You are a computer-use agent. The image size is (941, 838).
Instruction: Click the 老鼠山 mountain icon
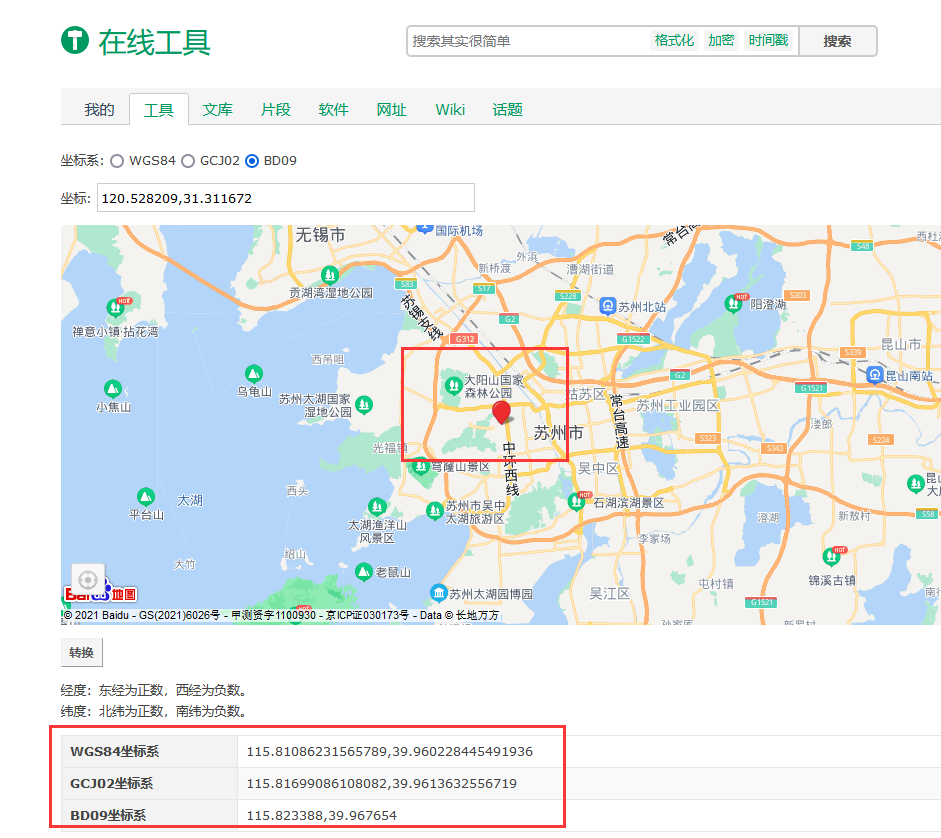point(364,571)
